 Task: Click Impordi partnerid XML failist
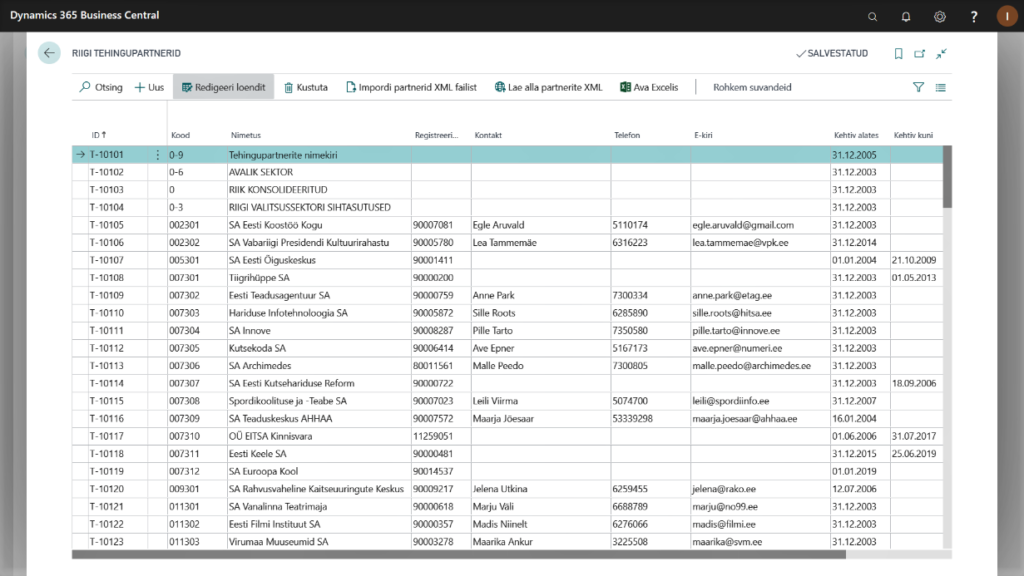[413, 87]
